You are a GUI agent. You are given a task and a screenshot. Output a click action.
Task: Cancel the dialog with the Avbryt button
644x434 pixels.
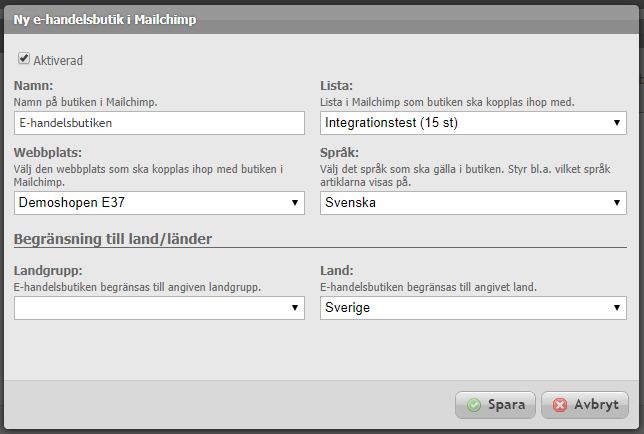coord(585,405)
